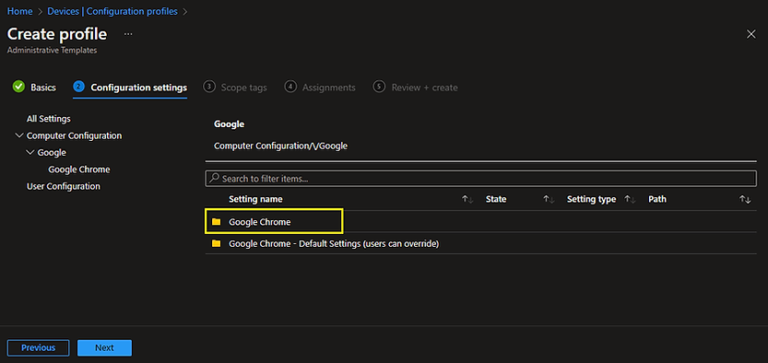
Task: Click the folder icon for Google Chrome
Action: click(216, 222)
